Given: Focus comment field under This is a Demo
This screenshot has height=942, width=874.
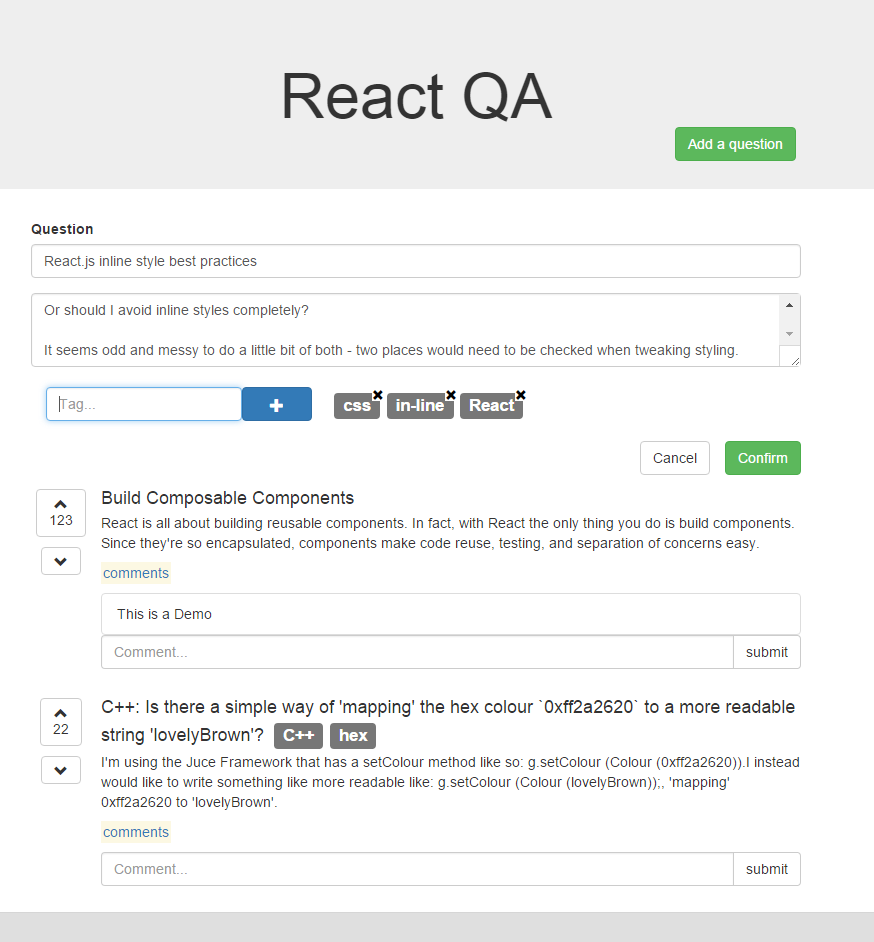Looking at the screenshot, I should coord(417,652).
